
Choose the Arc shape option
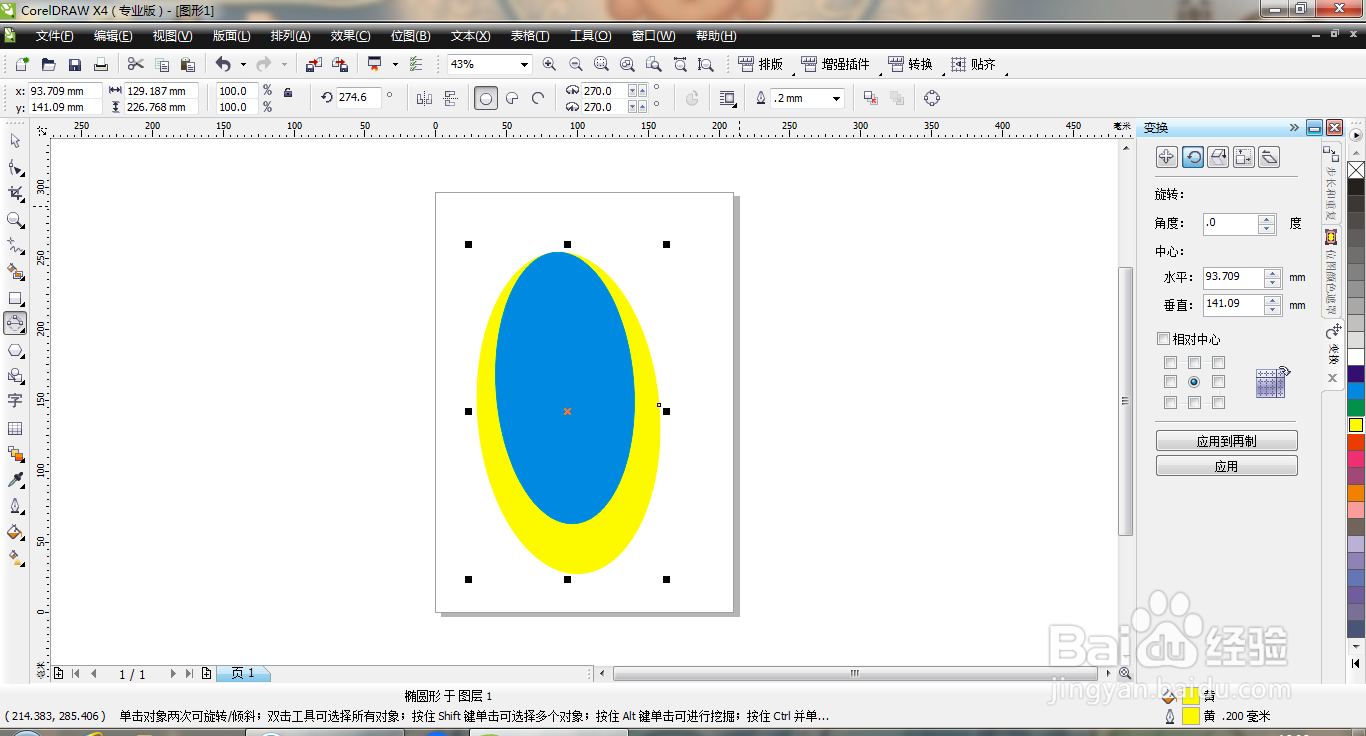(538, 98)
